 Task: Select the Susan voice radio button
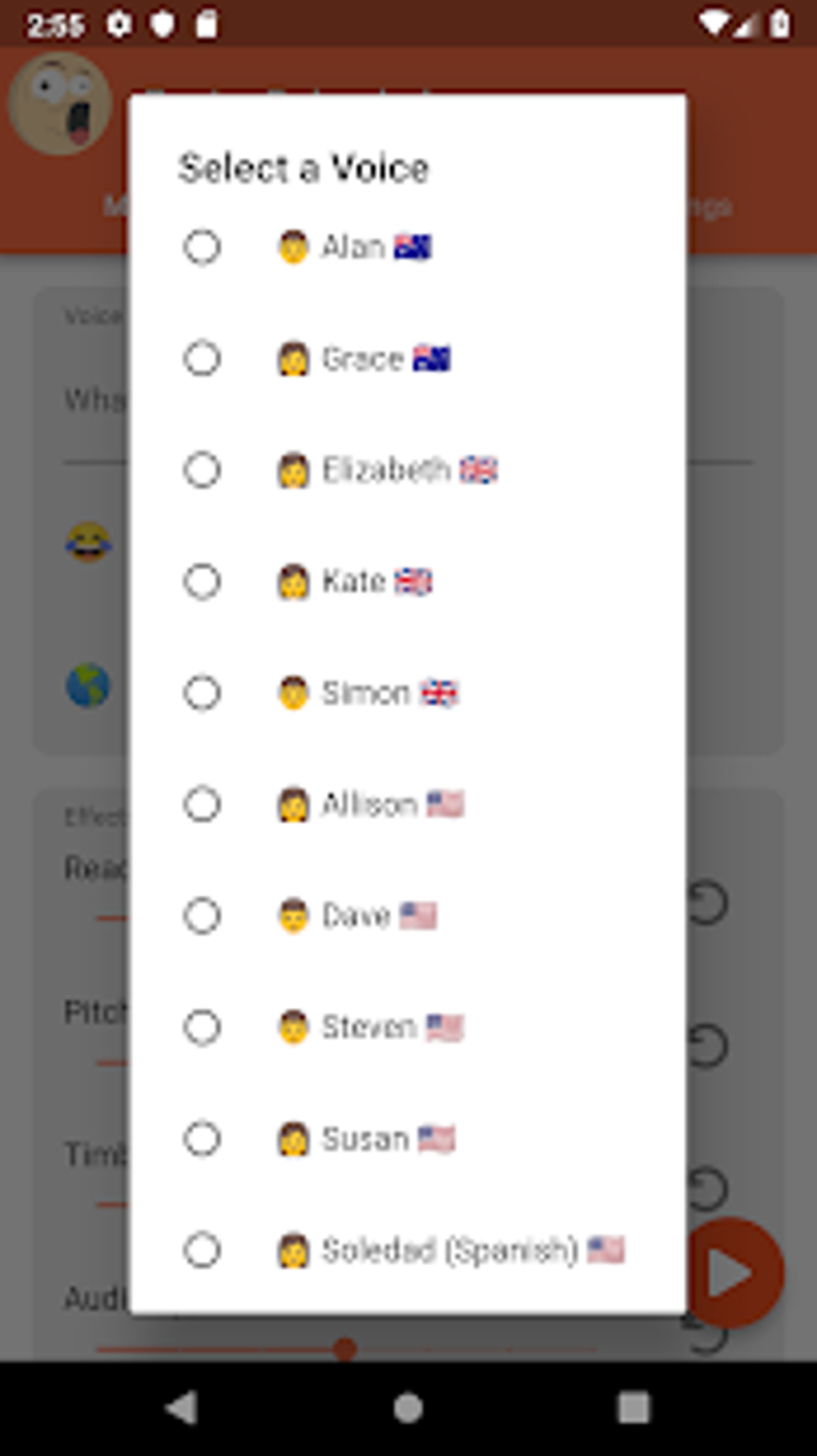click(202, 1138)
